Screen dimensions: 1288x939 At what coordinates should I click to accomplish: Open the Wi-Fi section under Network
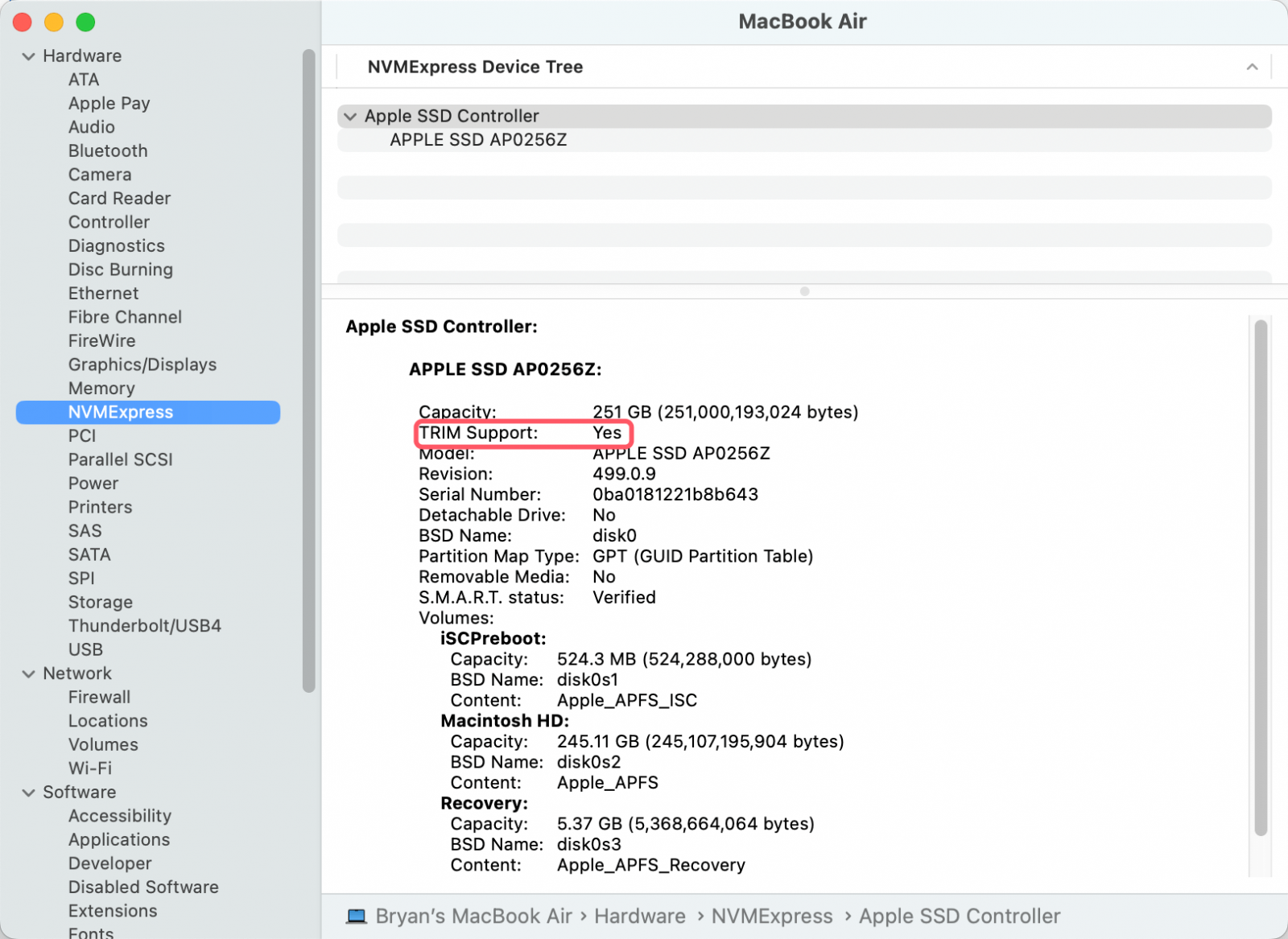point(89,768)
